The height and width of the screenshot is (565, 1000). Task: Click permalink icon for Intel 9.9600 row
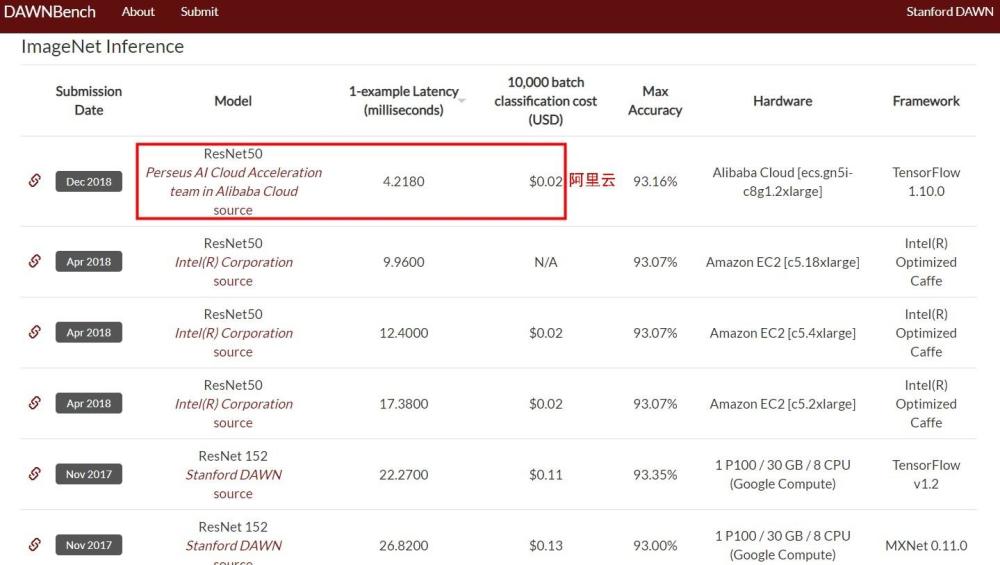(x=34, y=261)
